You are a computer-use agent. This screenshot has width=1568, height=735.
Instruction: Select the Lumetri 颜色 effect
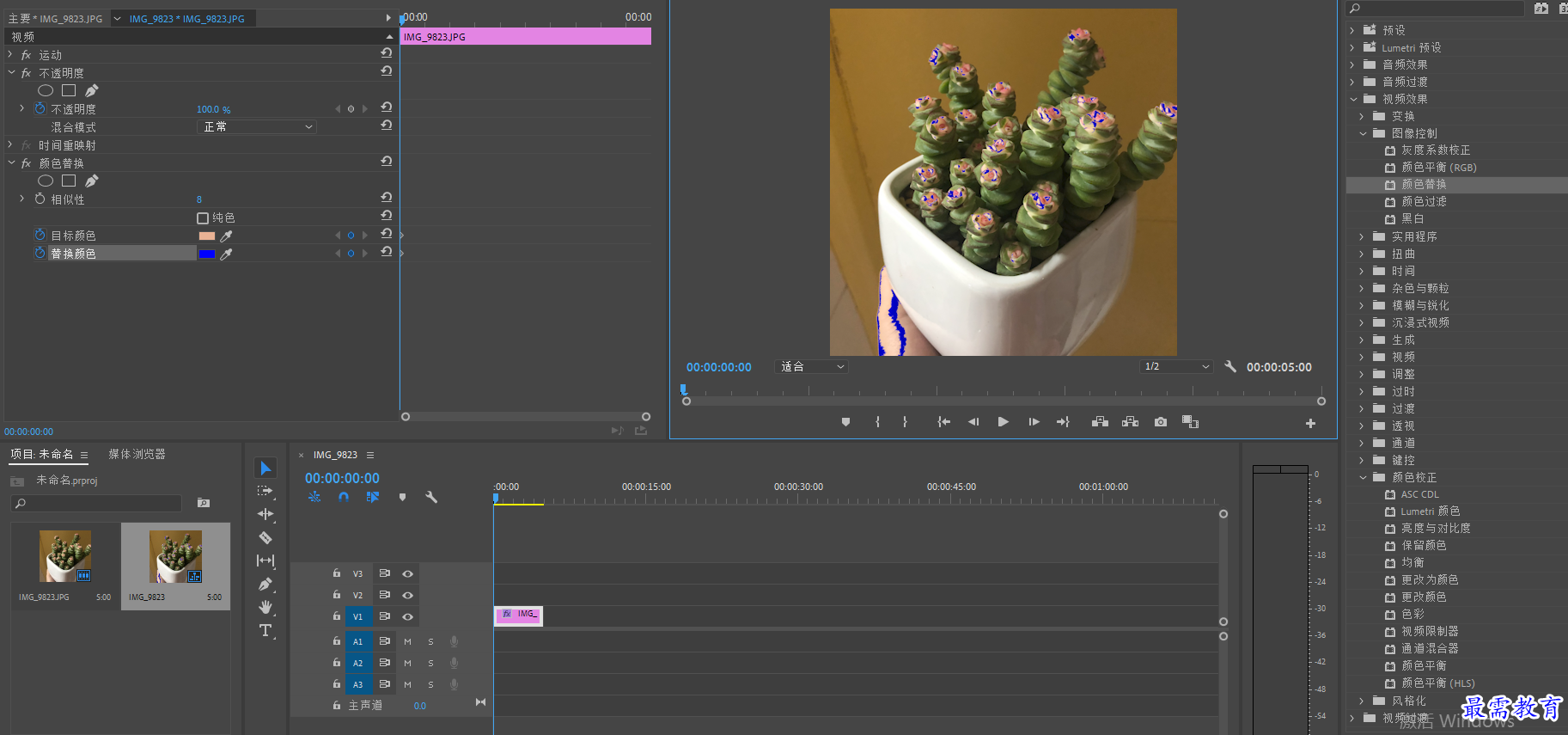1430,511
